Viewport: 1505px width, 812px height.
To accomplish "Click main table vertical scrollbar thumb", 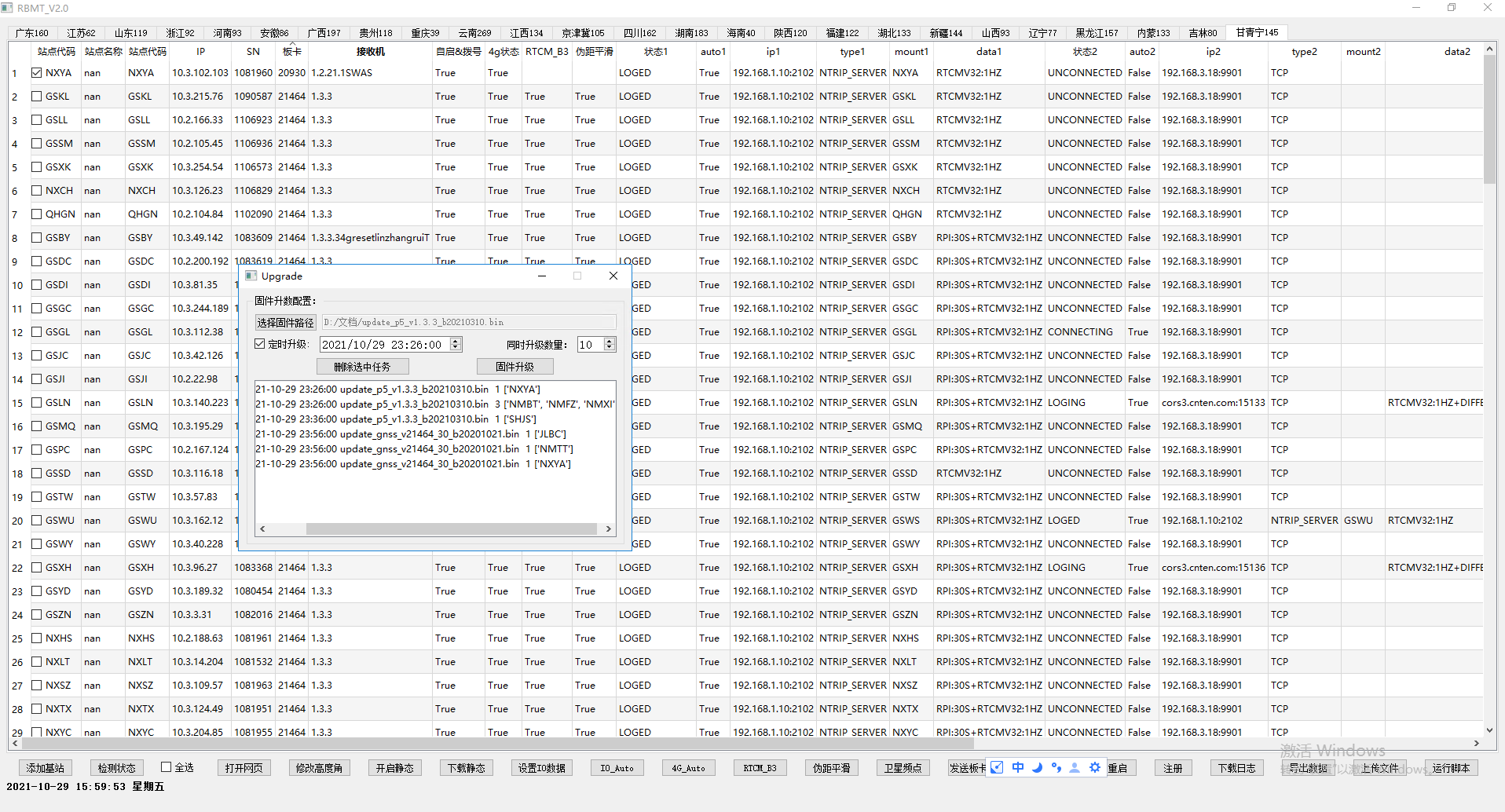I will pyautogui.click(x=1489, y=120).
